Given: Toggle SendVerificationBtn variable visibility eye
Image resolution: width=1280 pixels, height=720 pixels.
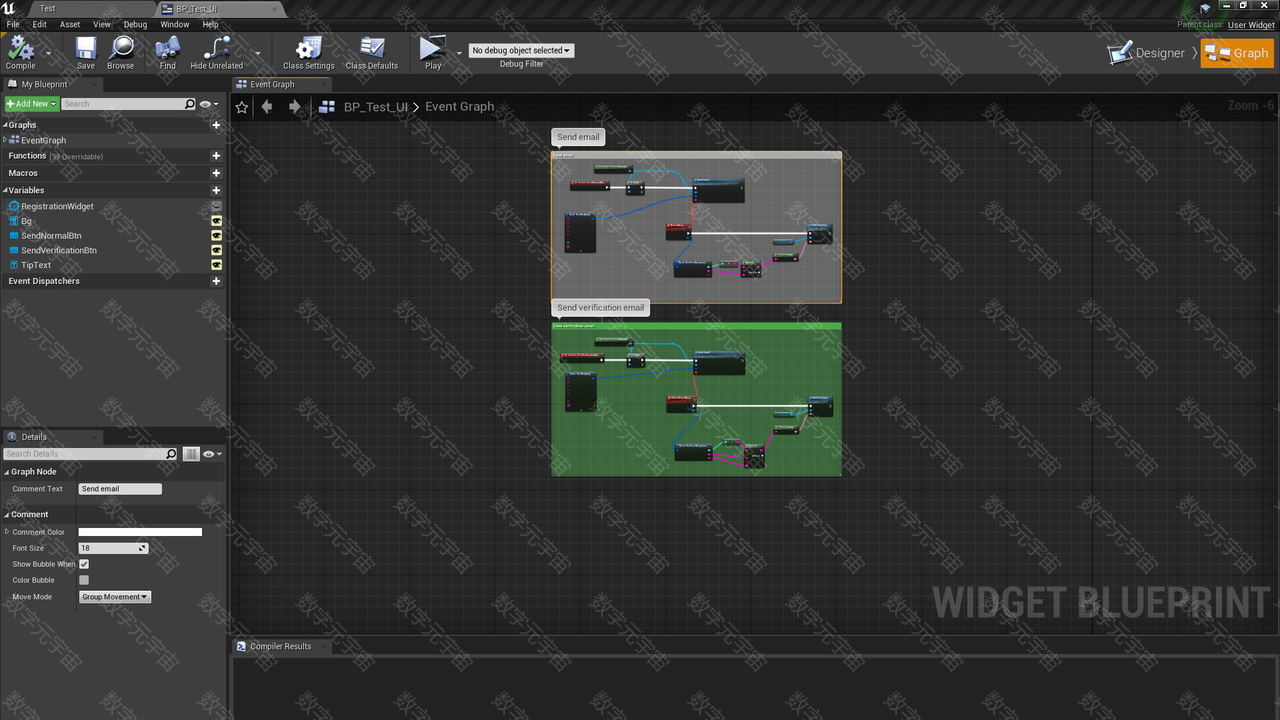Looking at the screenshot, I should coord(216,250).
